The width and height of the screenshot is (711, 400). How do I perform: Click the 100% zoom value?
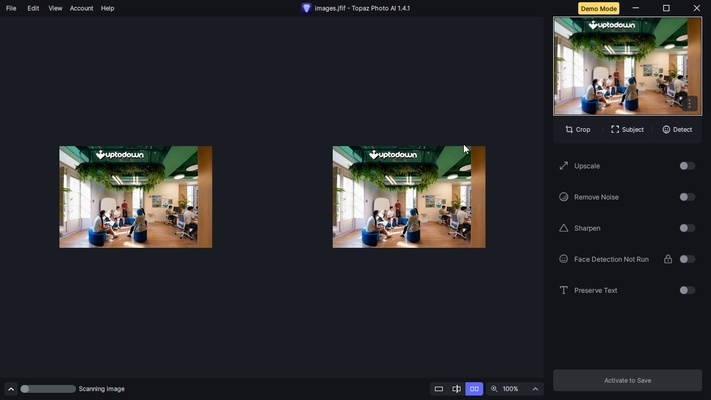(510, 389)
